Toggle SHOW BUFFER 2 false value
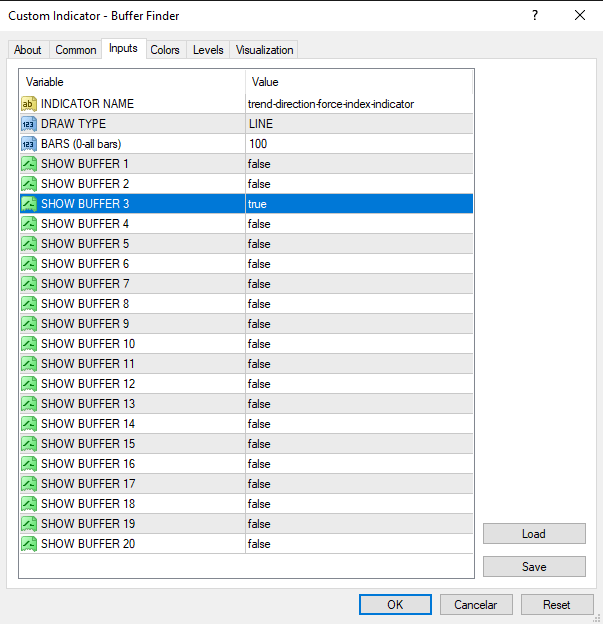The width and height of the screenshot is (603, 624). click(358, 184)
